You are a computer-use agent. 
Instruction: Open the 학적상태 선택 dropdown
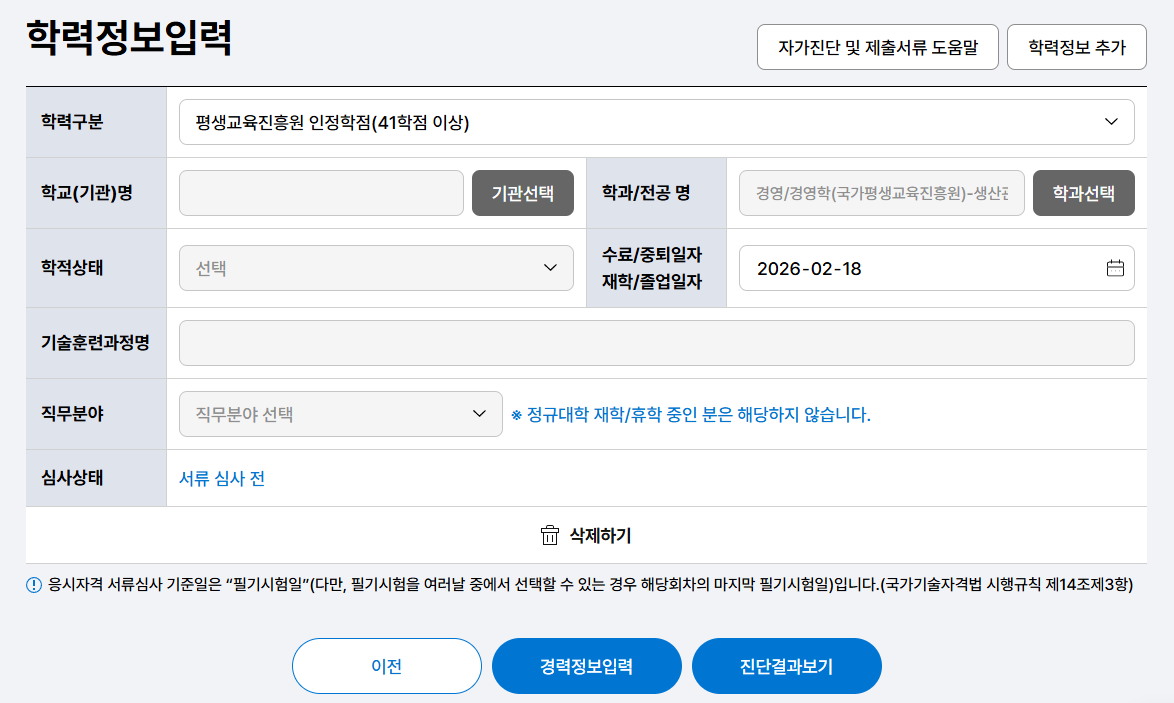(x=376, y=268)
